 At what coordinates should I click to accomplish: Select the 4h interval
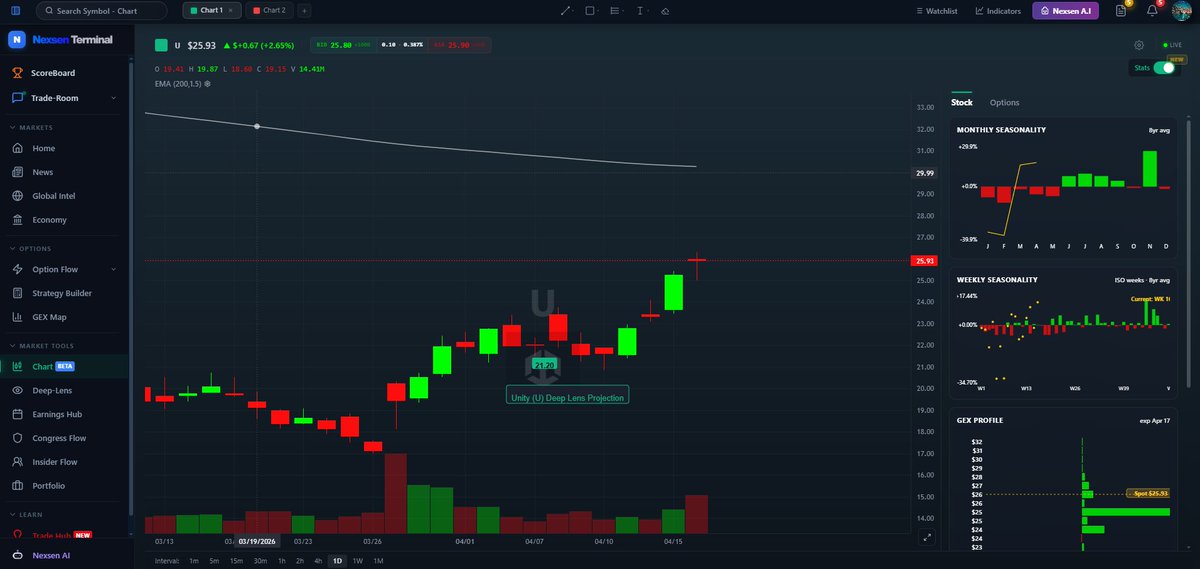pyautogui.click(x=318, y=560)
